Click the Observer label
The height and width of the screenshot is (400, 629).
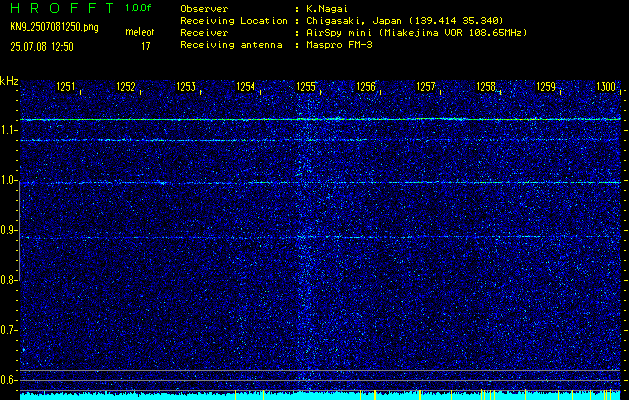pyautogui.click(x=204, y=8)
